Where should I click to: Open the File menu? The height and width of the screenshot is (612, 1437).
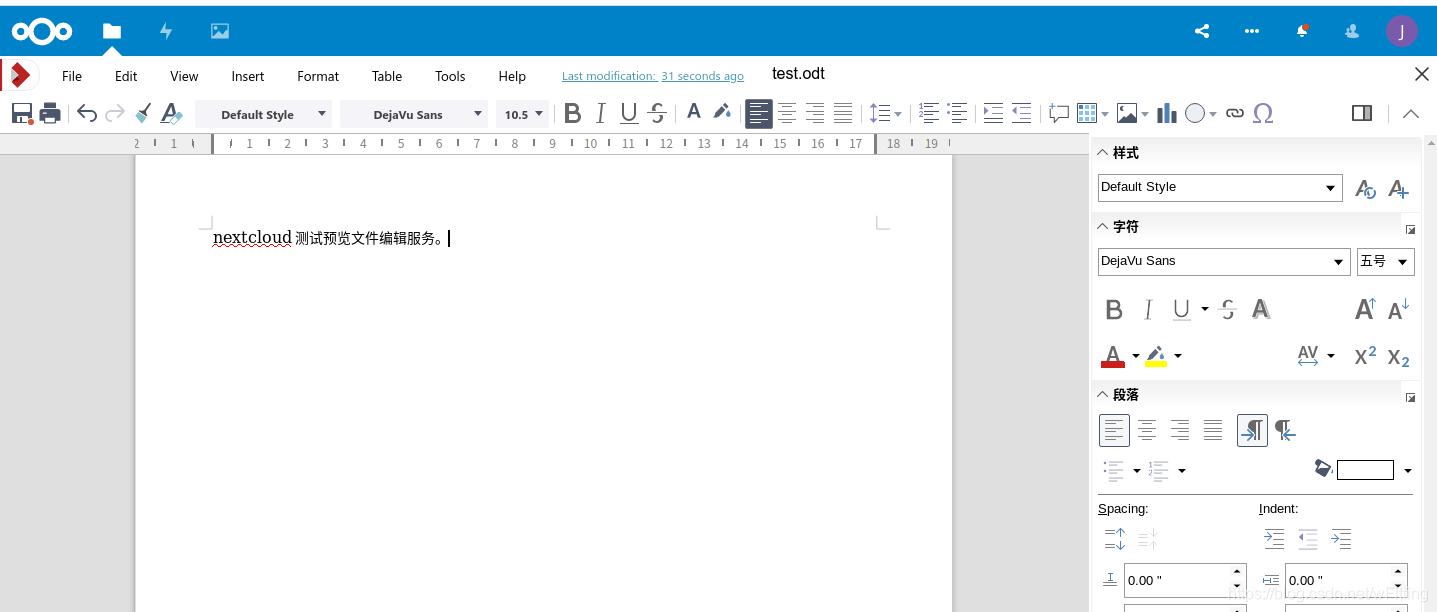(x=72, y=76)
